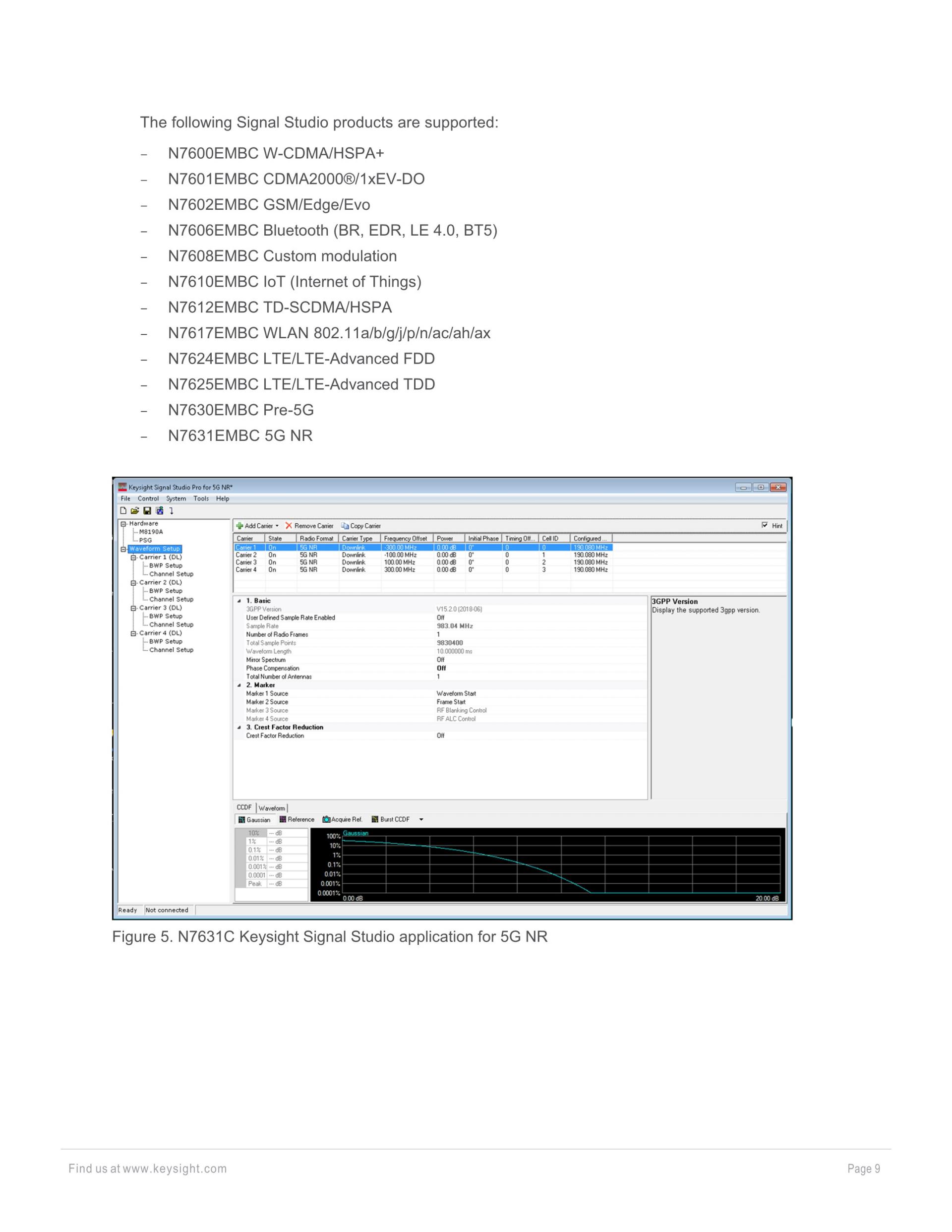This screenshot has height=1232, width=952.
Task: Click the Add Carrier green plus icon
Action: coord(239,526)
